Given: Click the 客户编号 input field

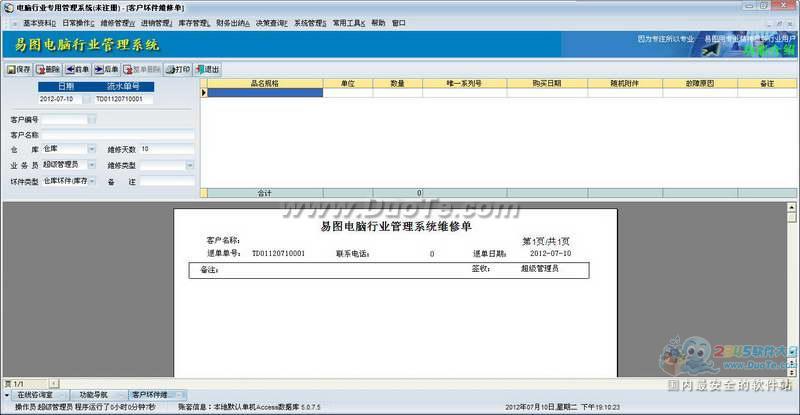Looking at the screenshot, I should coord(64,119).
